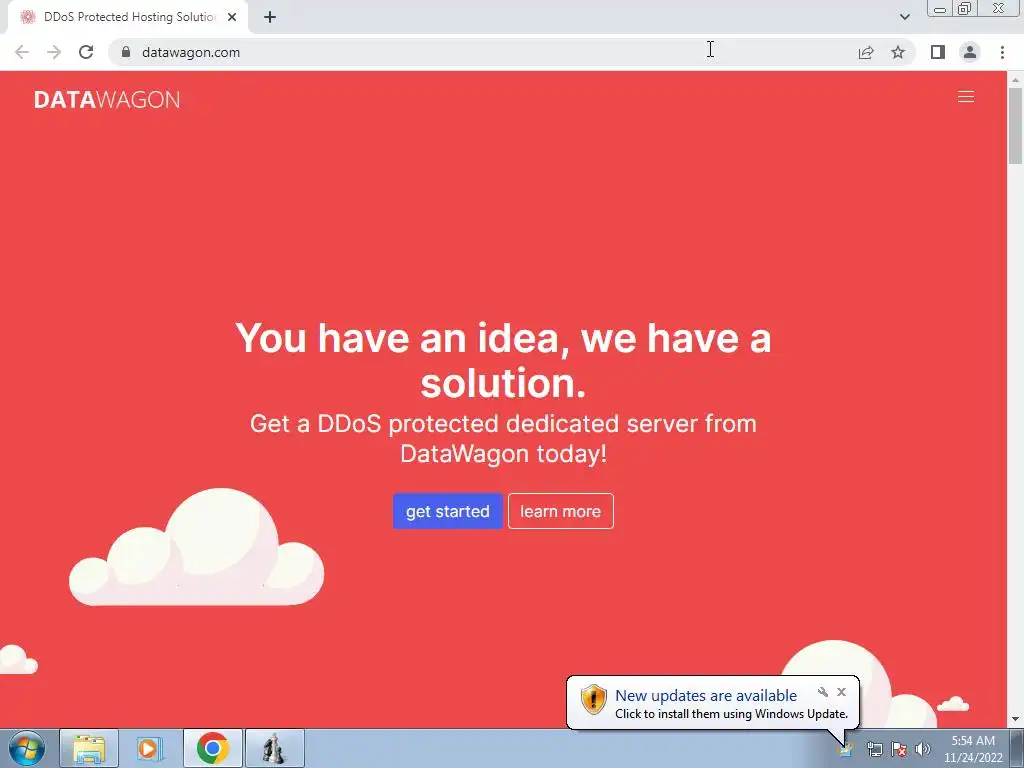Viewport: 1024px width, 768px height.
Task: Open the chess game taskbar icon
Action: tap(274, 748)
